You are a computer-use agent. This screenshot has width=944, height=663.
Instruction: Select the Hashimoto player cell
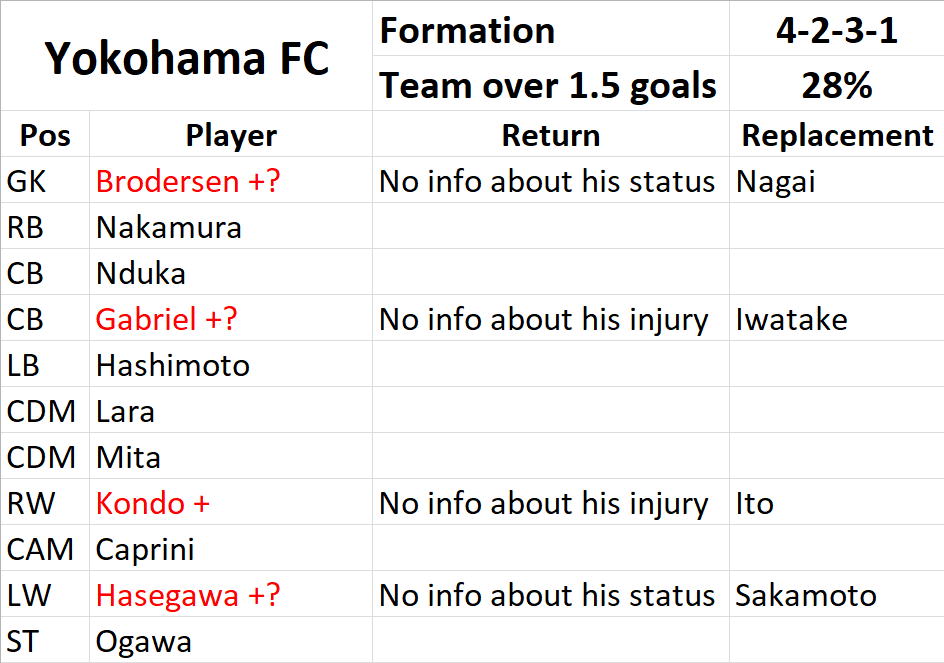[231, 364]
